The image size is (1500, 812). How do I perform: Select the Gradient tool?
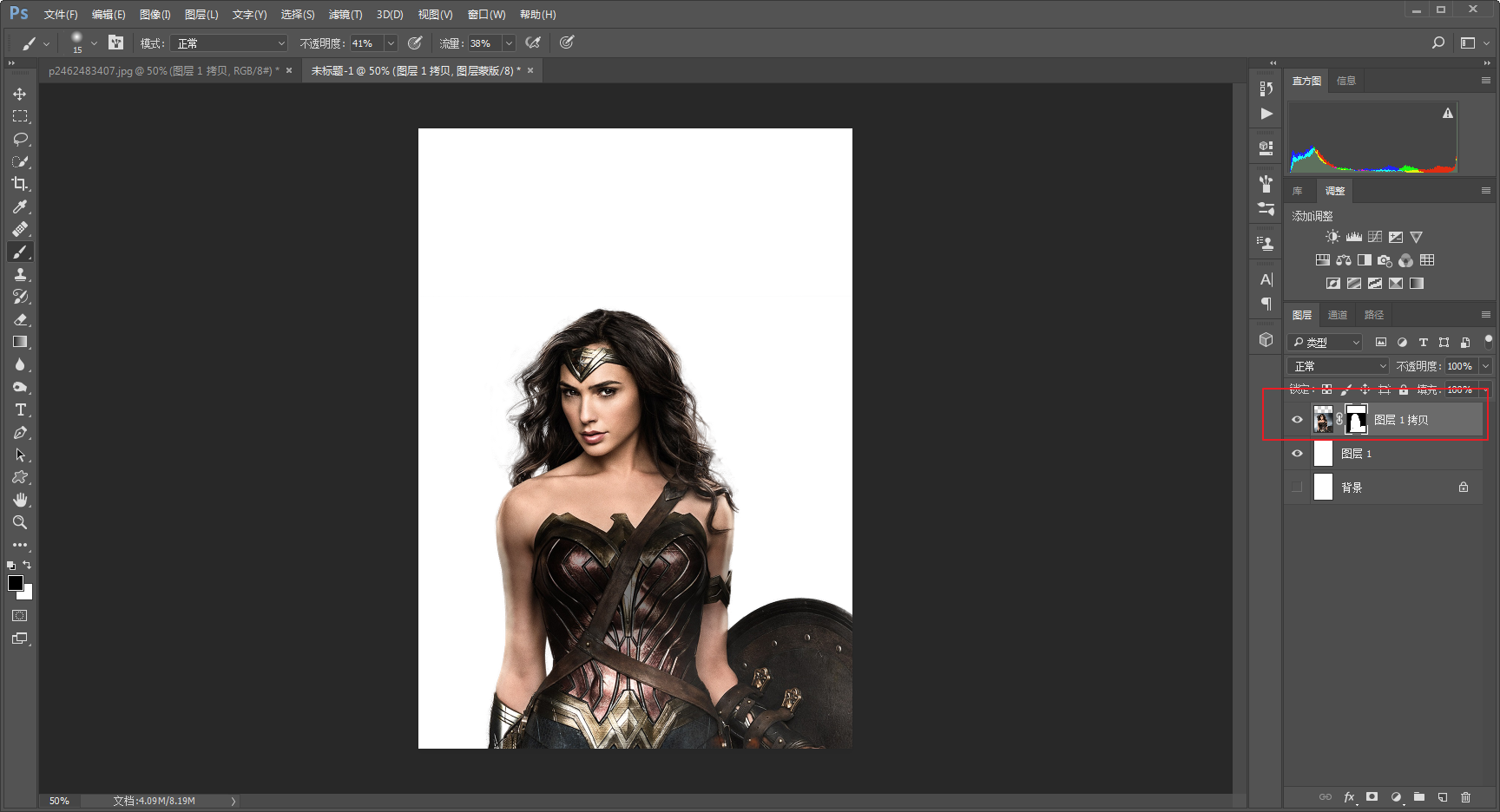click(x=20, y=342)
